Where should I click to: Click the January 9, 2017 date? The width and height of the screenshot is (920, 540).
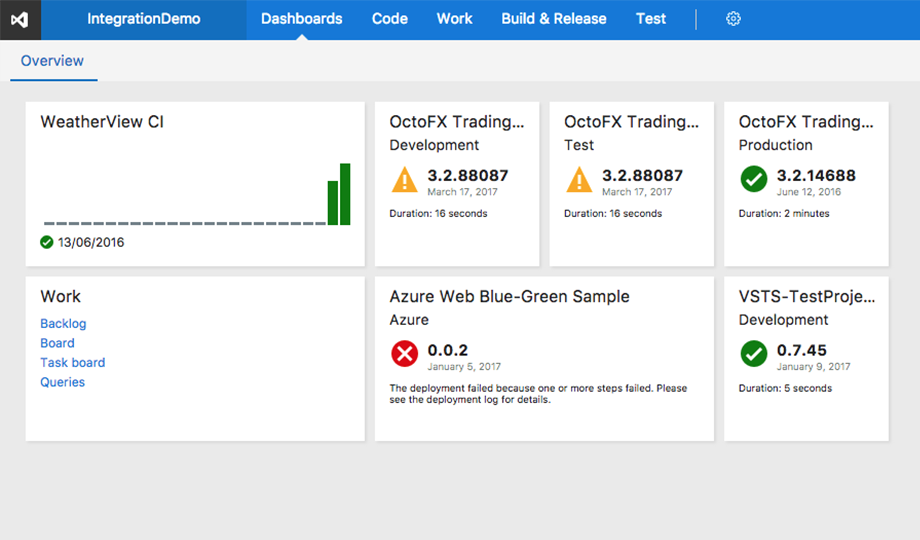pos(814,367)
